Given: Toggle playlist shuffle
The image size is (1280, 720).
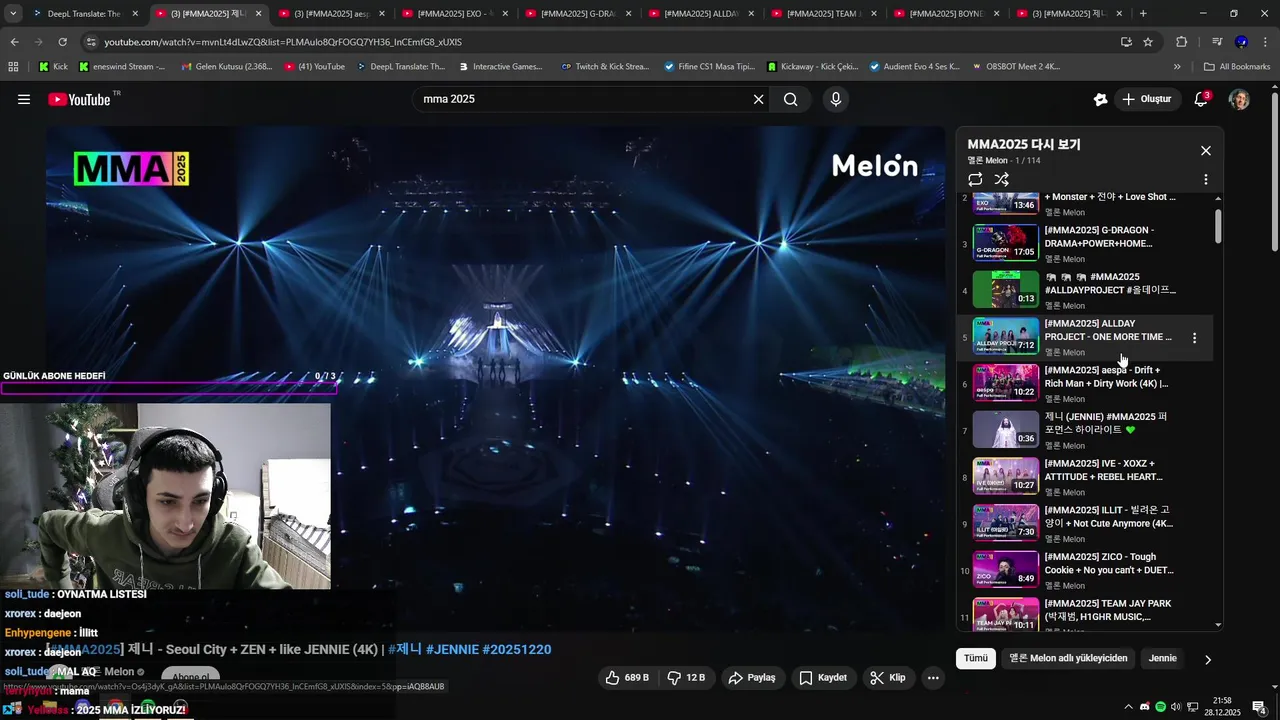Looking at the screenshot, I should (1001, 180).
